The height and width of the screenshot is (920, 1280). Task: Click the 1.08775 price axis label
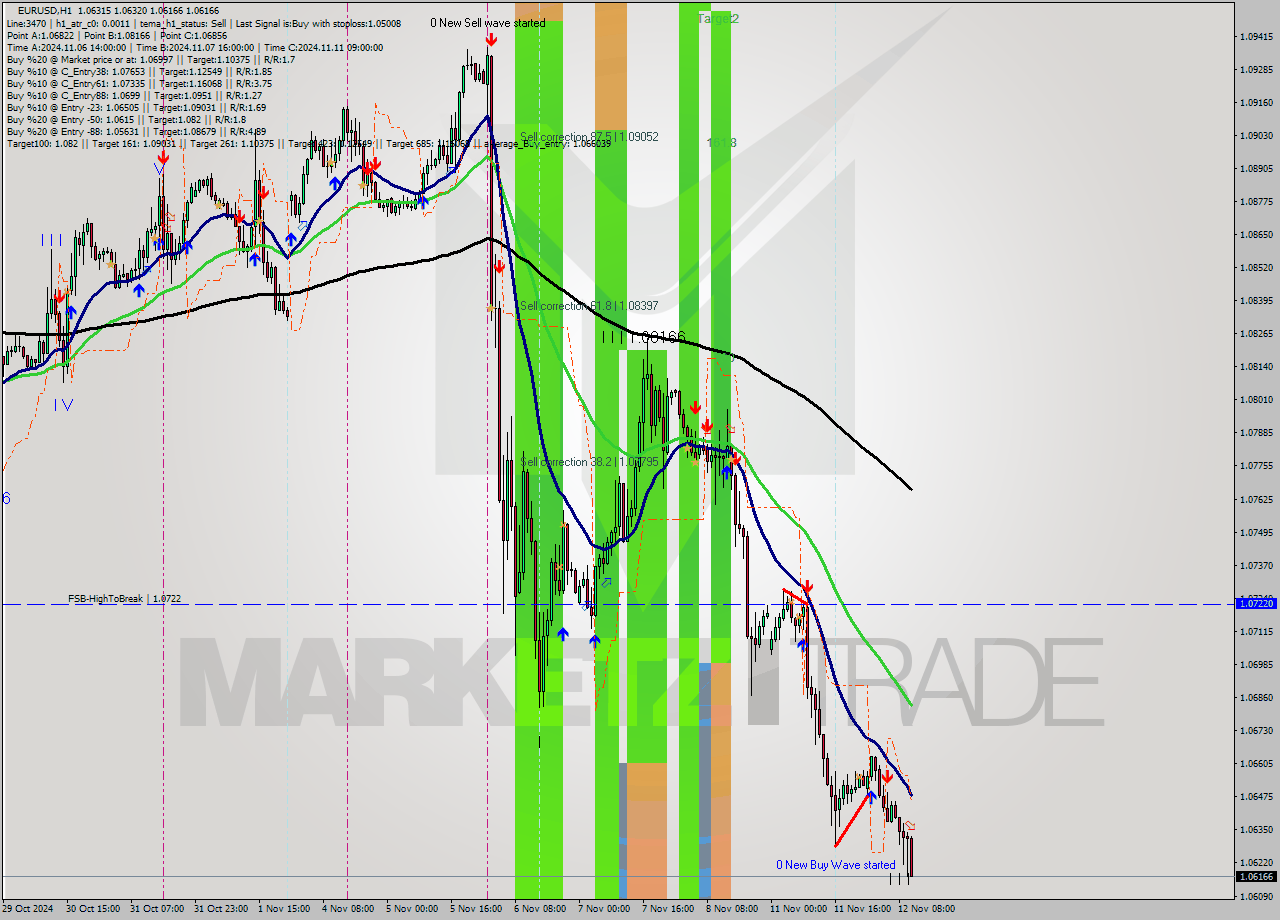coord(1256,201)
